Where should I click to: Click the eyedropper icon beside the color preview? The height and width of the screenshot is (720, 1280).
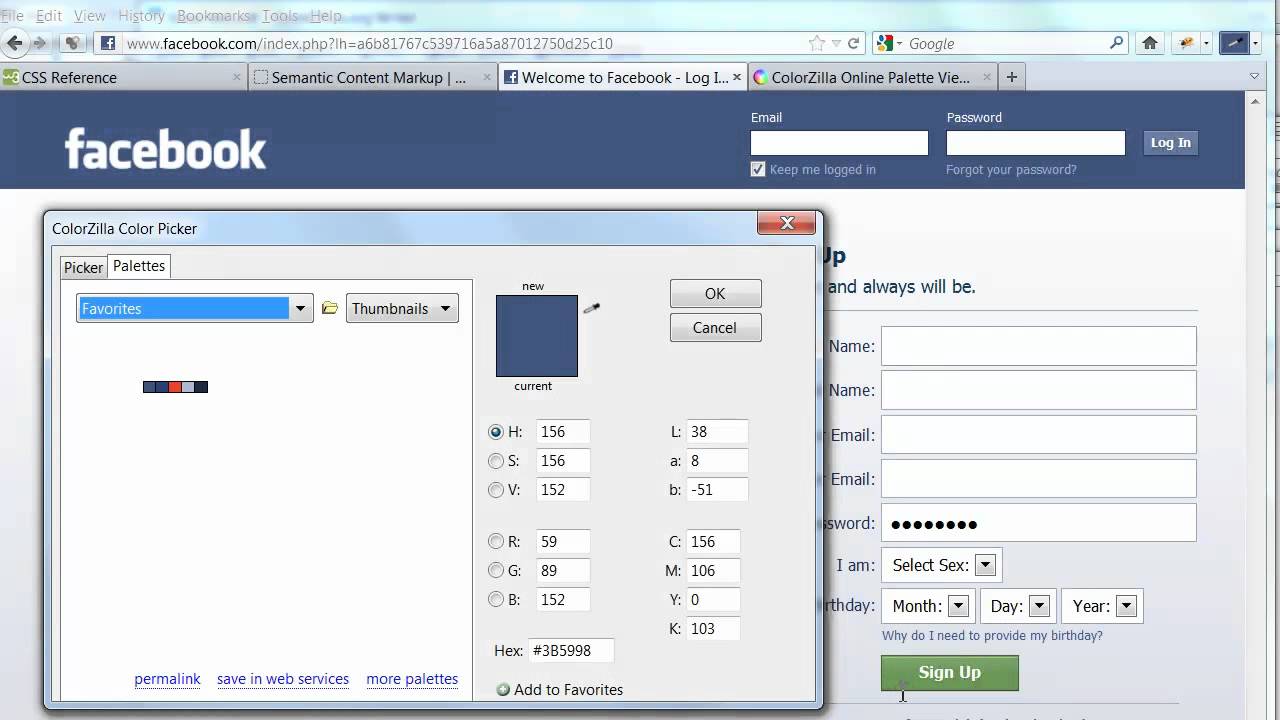(591, 309)
